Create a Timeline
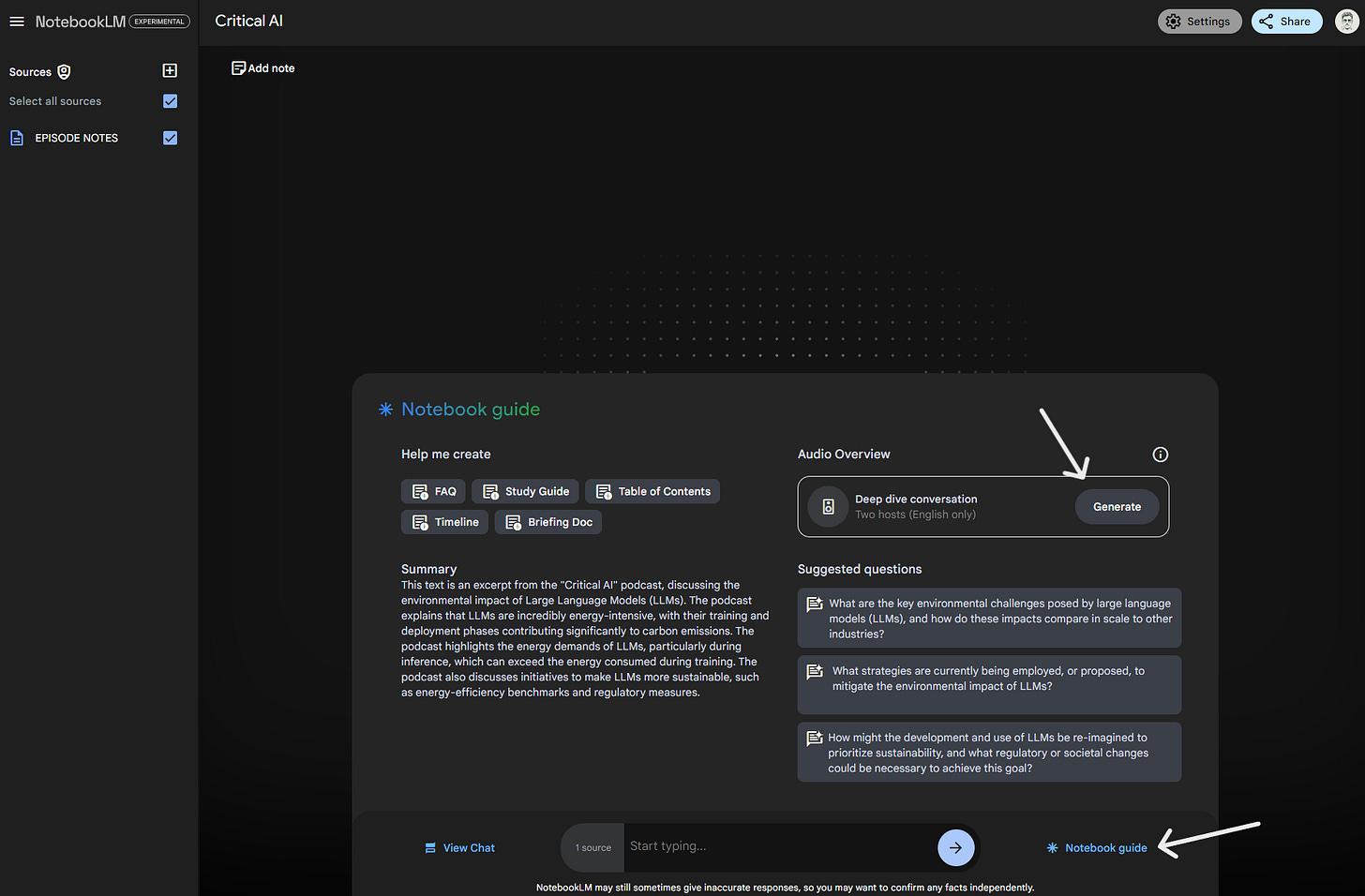The image size is (1365, 896). (x=444, y=522)
